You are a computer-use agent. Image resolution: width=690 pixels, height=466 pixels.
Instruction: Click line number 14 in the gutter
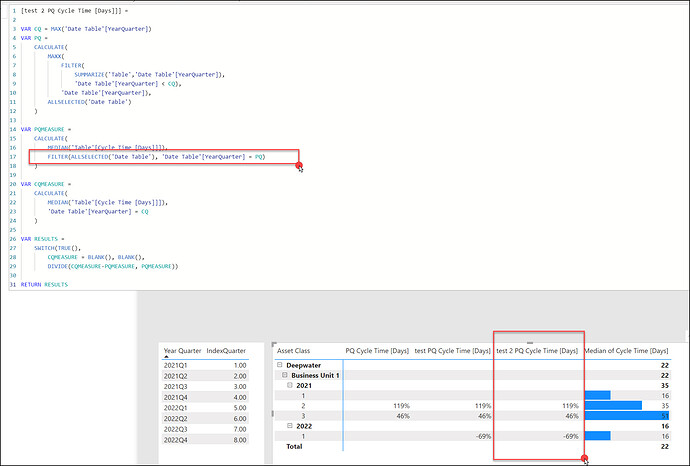(x=13, y=129)
